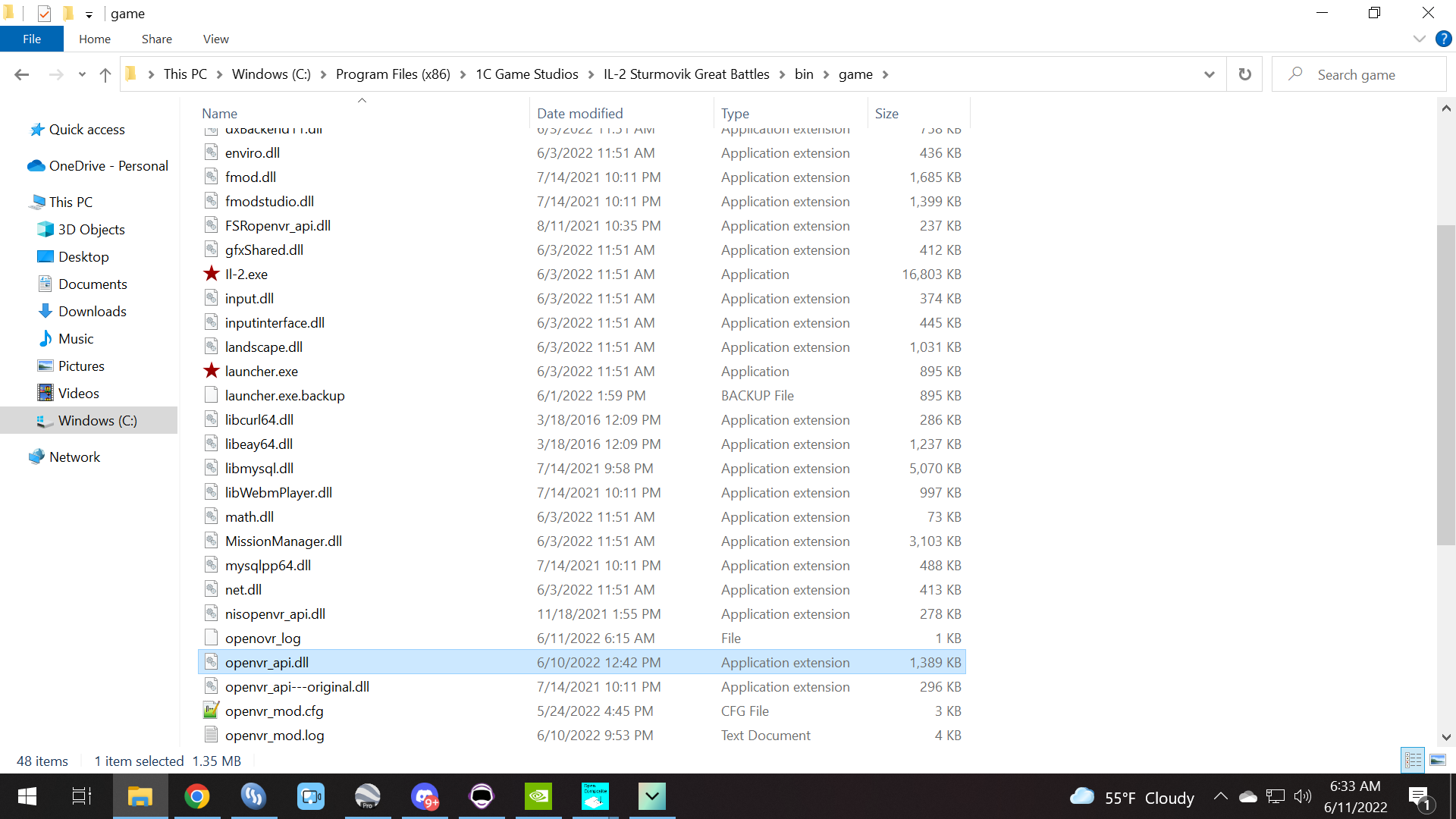Click scrollbar up arrow
The height and width of the screenshot is (819, 1456).
[x=1446, y=108]
